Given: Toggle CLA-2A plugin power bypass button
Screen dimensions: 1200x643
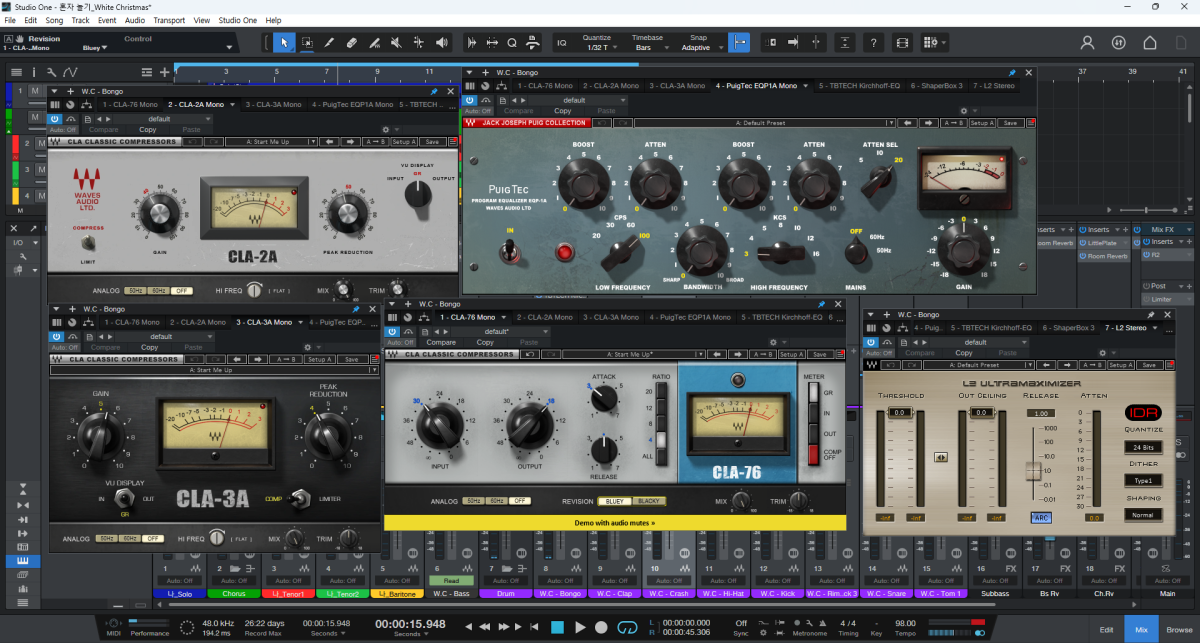Looking at the screenshot, I should [x=54, y=118].
